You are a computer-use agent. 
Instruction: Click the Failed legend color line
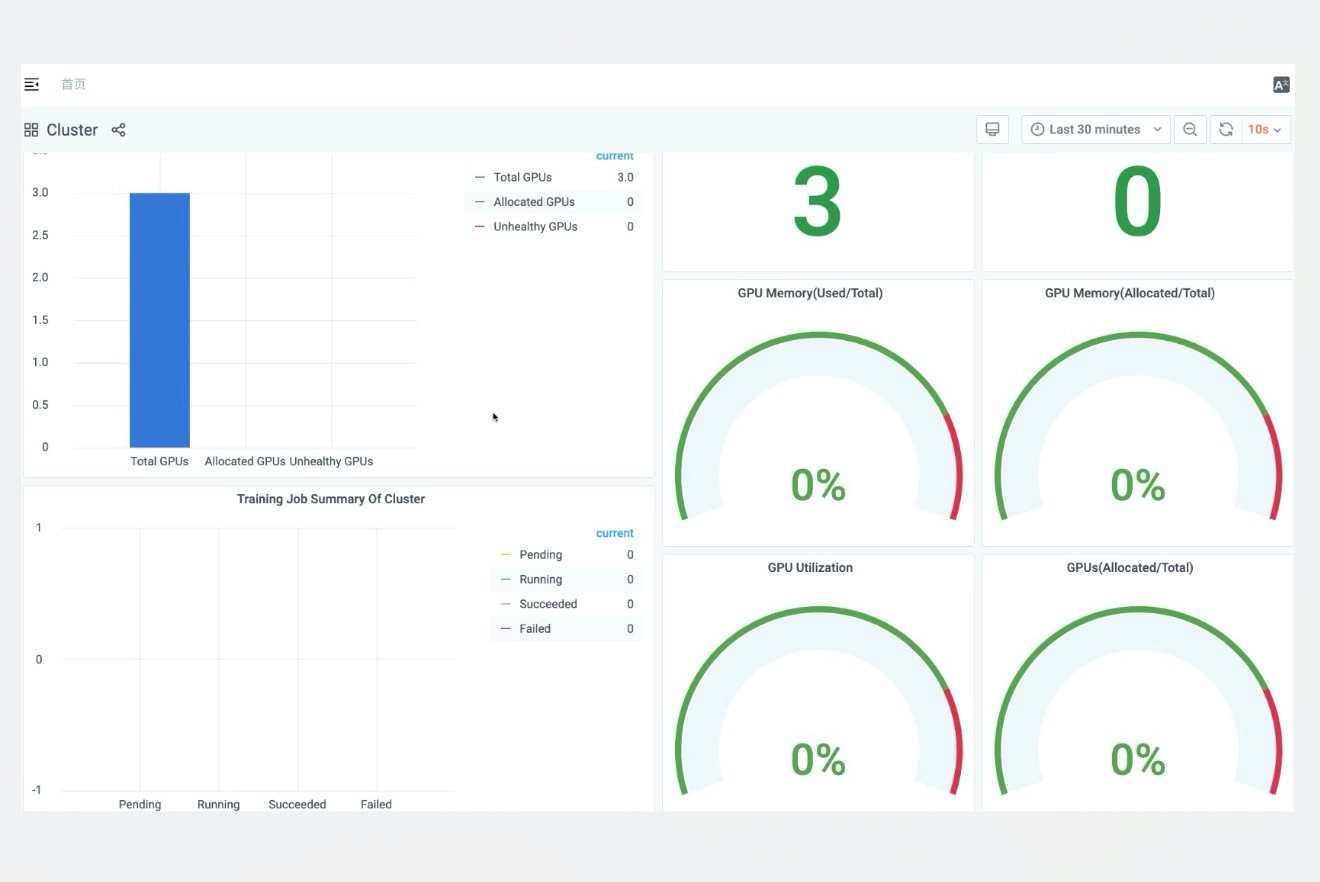pos(505,629)
